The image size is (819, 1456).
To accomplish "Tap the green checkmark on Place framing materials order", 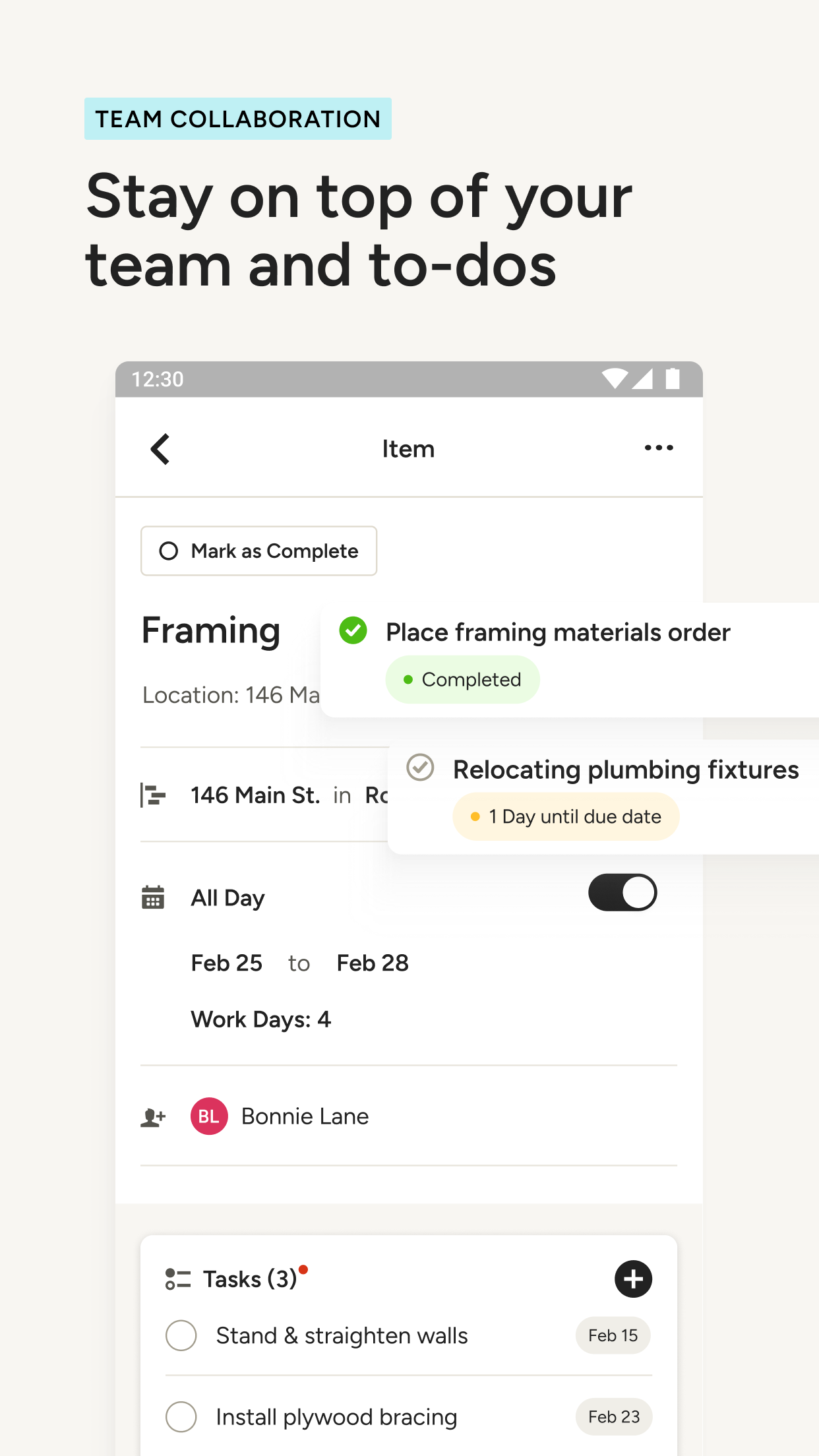I will tap(353, 631).
